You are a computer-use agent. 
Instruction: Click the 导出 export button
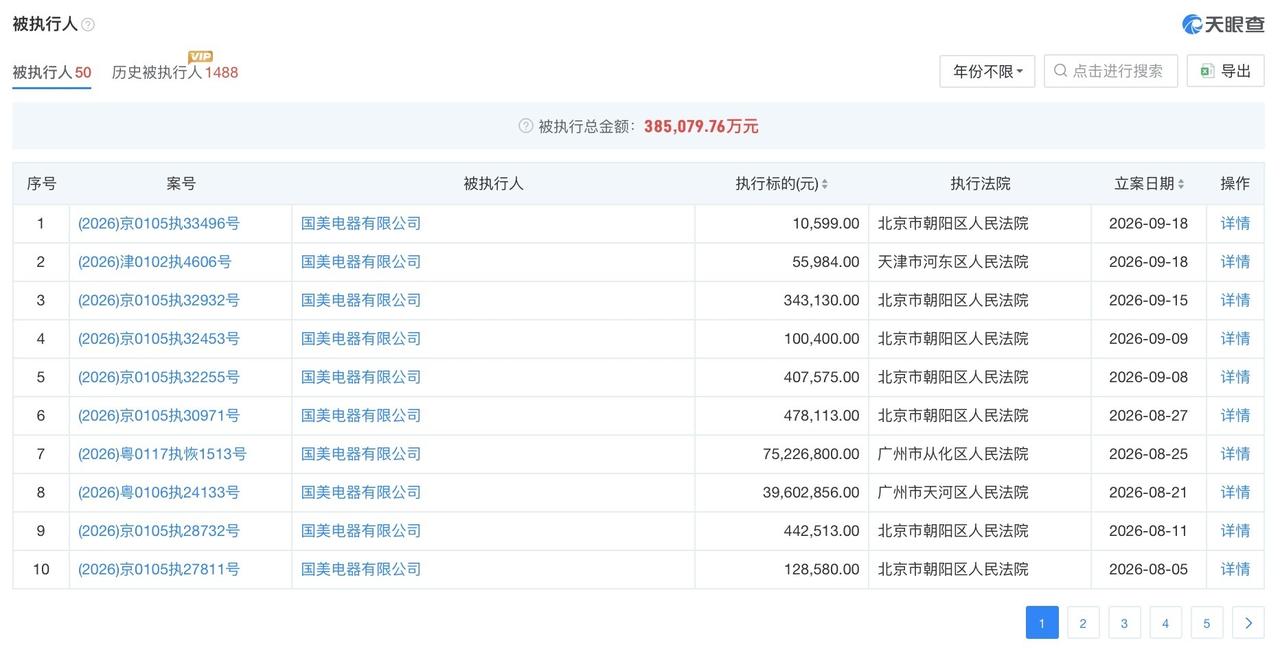1226,71
